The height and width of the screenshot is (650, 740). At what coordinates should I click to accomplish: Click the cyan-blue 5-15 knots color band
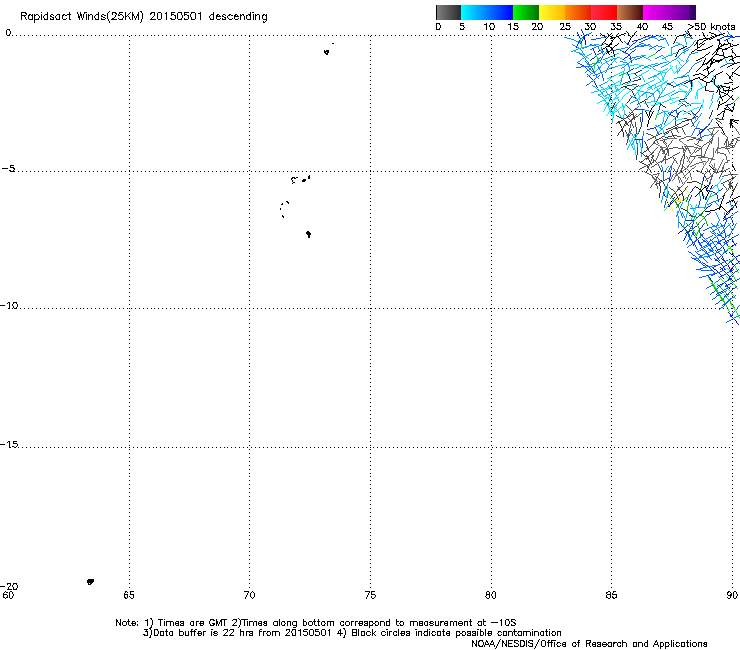487,12
